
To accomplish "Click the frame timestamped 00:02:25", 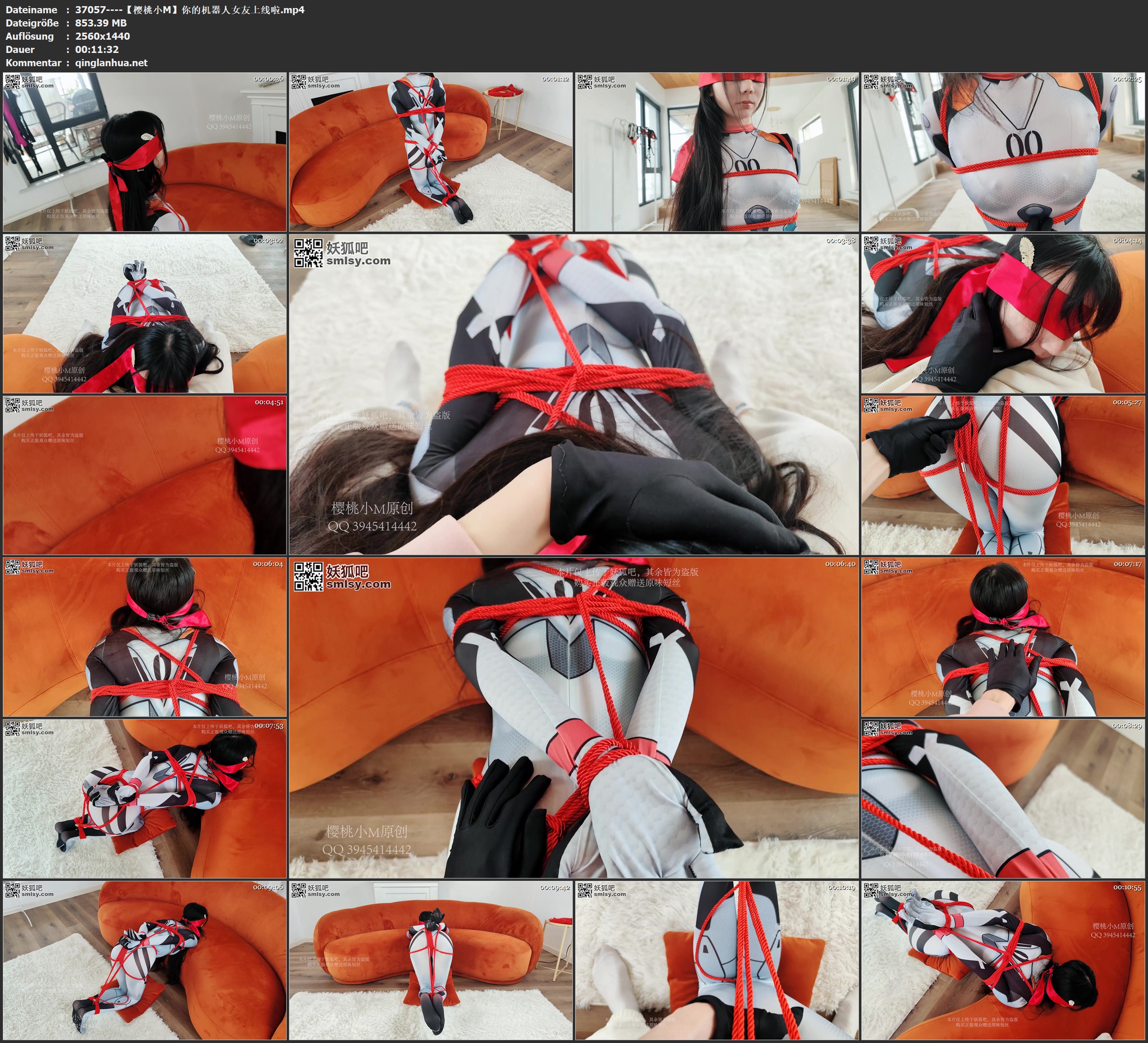I will pos(1003,151).
